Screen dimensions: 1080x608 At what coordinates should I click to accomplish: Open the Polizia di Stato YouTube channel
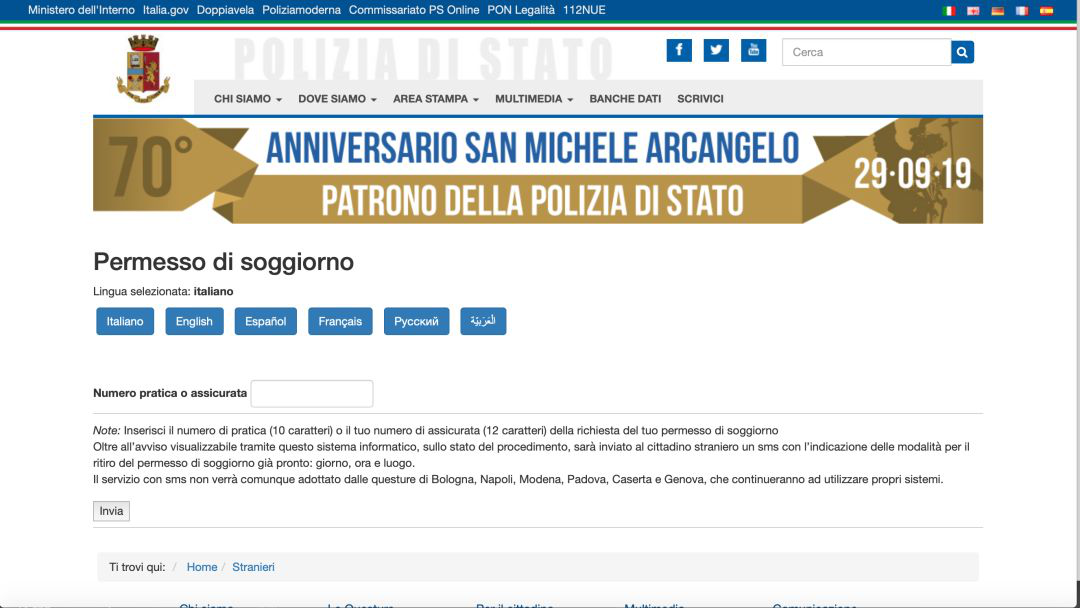point(753,50)
